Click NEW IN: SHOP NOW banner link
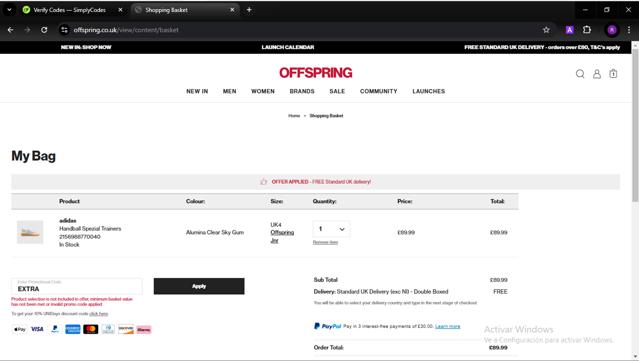This screenshot has height=361, width=639. tap(86, 47)
